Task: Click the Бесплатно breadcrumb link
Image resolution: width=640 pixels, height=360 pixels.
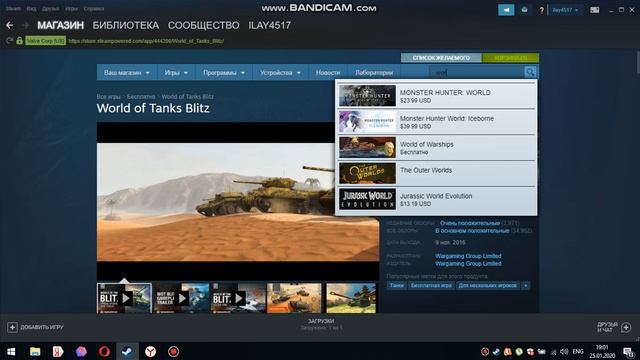Action: click(141, 97)
